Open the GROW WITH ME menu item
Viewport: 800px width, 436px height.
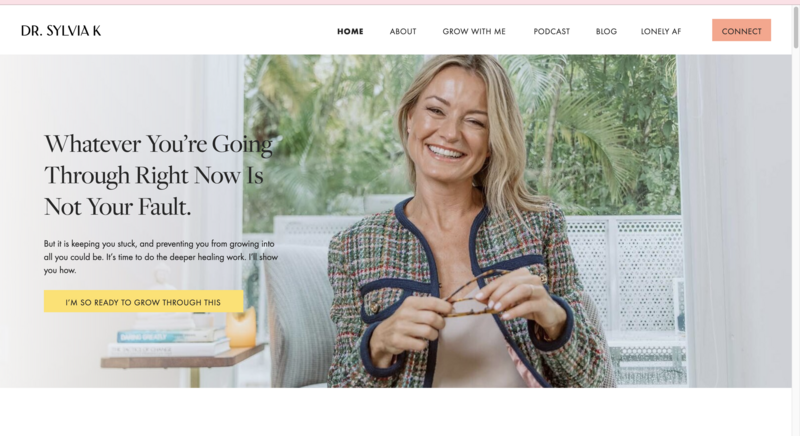pos(474,31)
